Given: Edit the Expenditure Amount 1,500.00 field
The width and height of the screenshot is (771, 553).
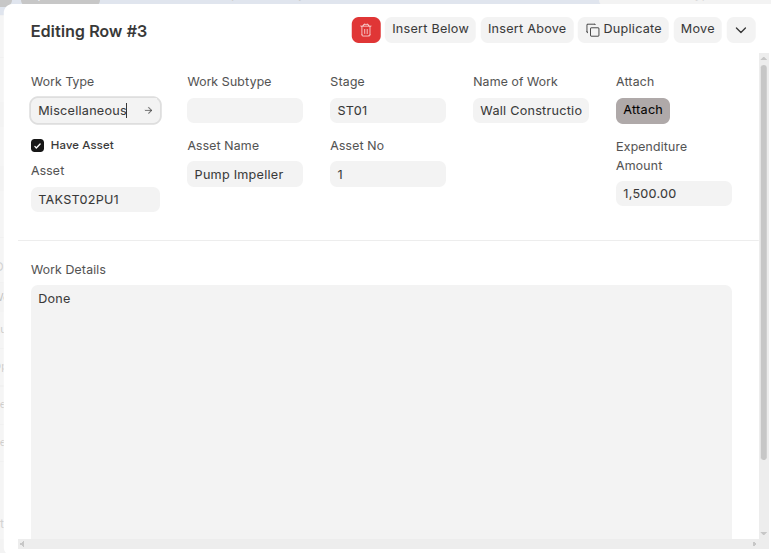Looking at the screenshot, I should click(673, 194).
